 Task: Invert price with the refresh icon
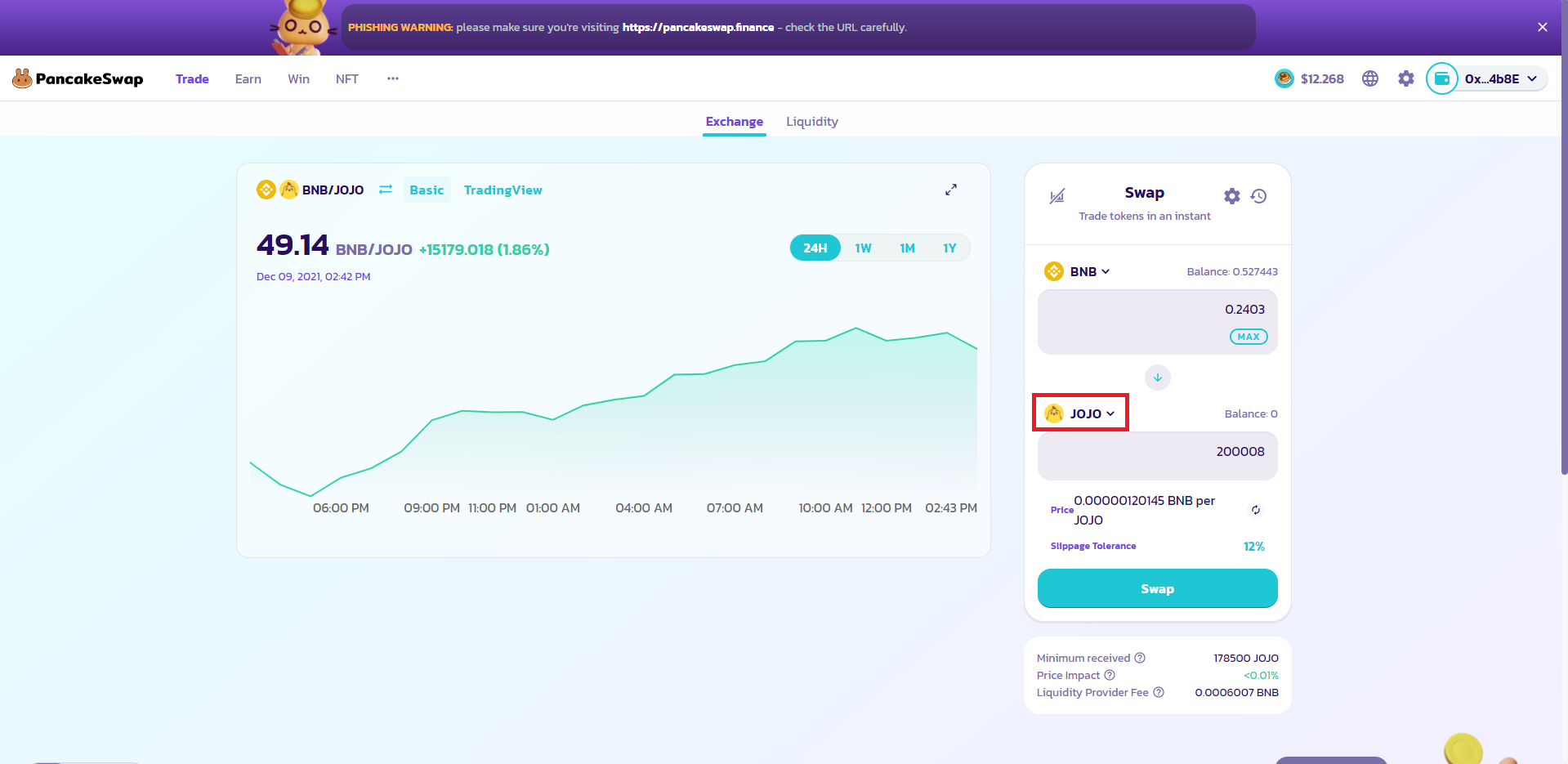[x=1256, y=510]
